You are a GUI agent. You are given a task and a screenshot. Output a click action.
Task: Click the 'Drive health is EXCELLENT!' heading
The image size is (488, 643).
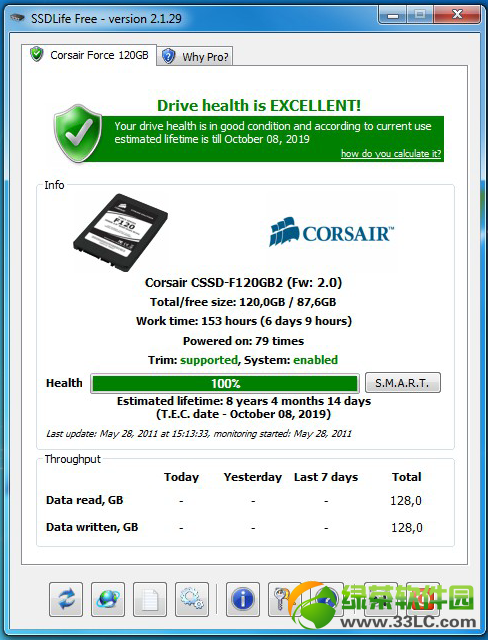[259, 106]
